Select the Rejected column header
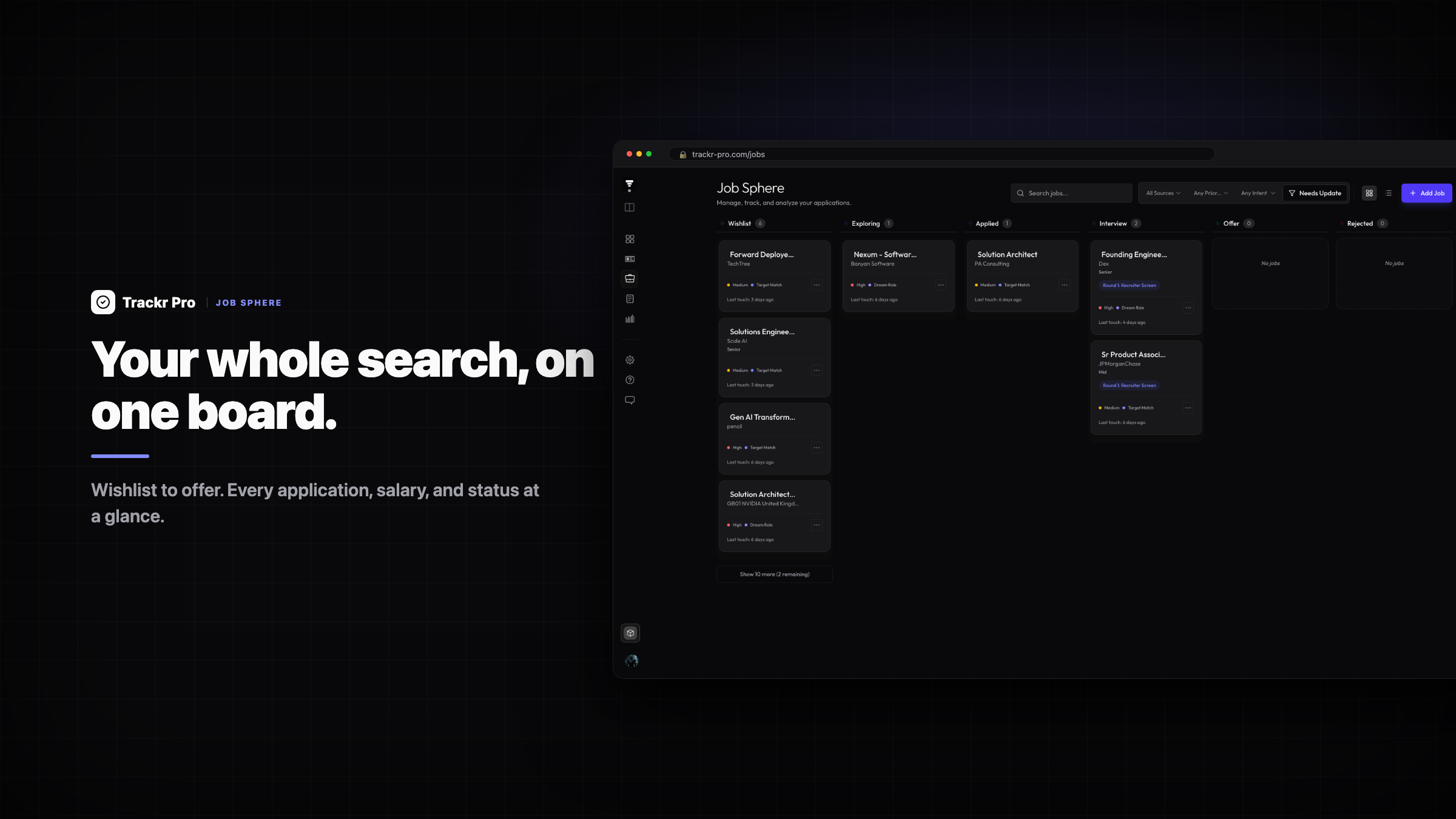This screenshot has height=819, width=1456. (x=1360, y=223)
